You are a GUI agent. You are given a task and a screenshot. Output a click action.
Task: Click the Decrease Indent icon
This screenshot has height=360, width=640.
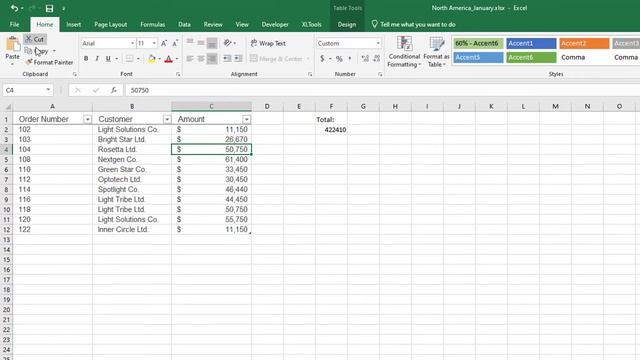227,59
